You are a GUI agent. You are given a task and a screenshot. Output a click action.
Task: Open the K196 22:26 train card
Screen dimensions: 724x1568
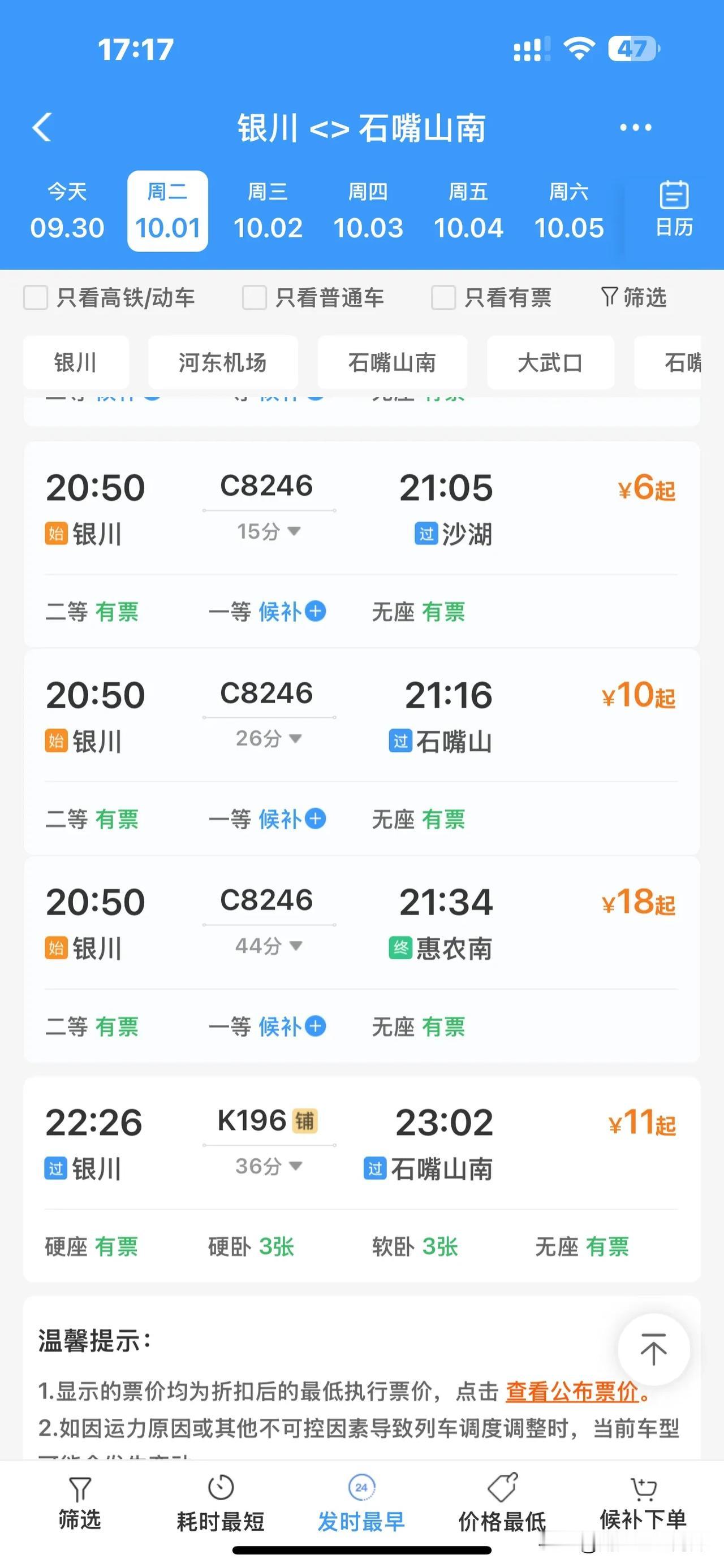(361, 1179)
